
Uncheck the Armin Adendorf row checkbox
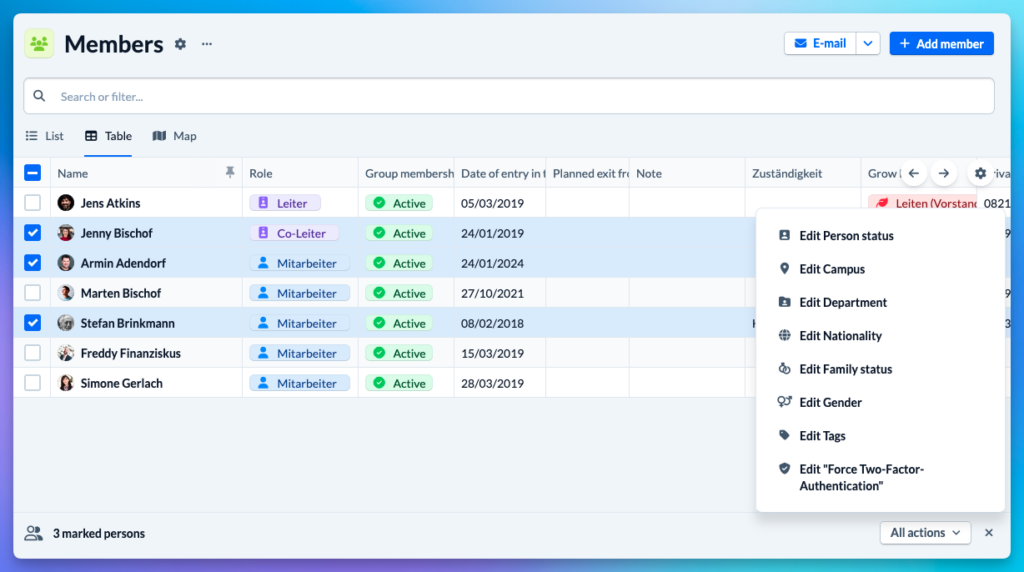pos(32,262)
